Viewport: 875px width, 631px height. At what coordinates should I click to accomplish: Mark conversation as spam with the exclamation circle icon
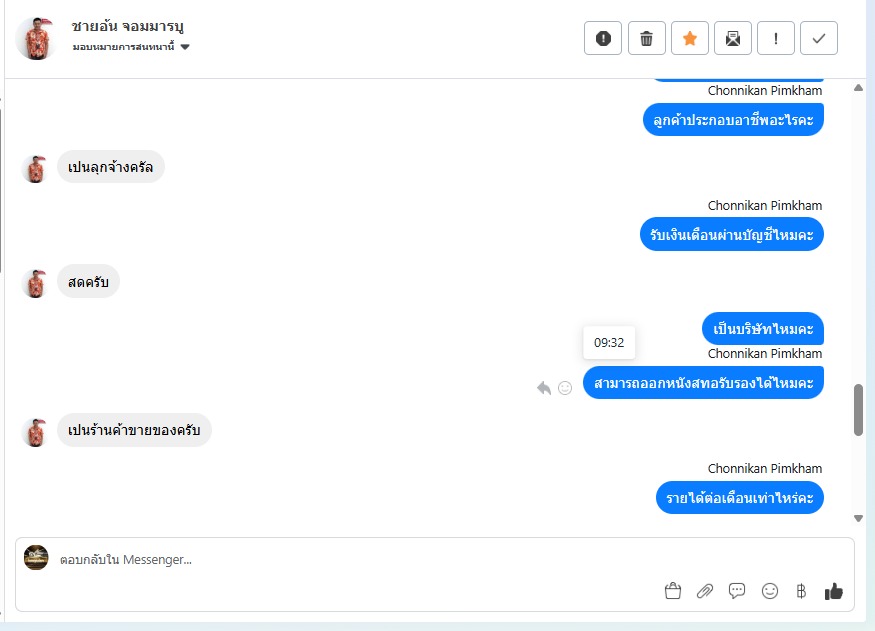[603, 38]
